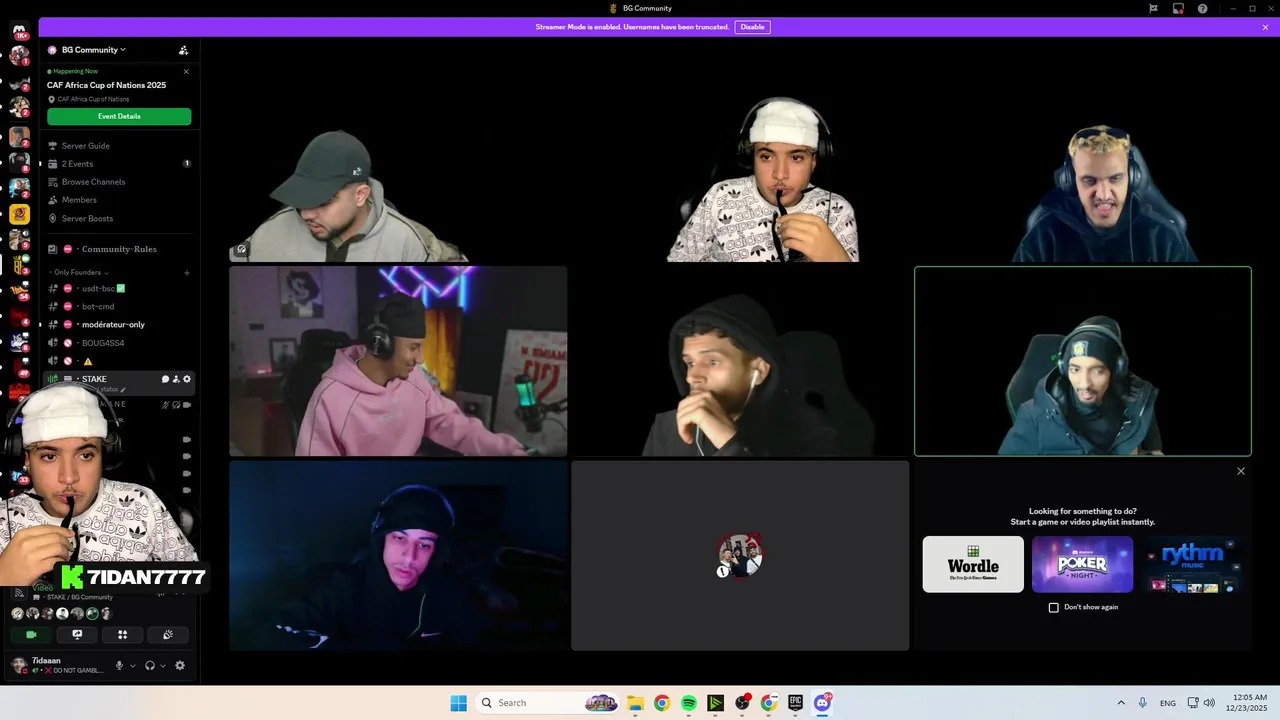Open the taskbar volume icon
Screen dimensions: 1280x720
pos(1209,703)
